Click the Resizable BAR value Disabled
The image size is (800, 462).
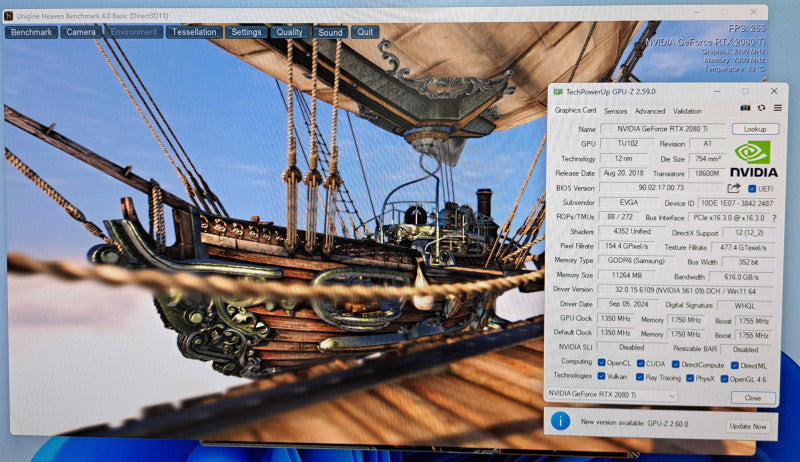click(x=745, y=349)
